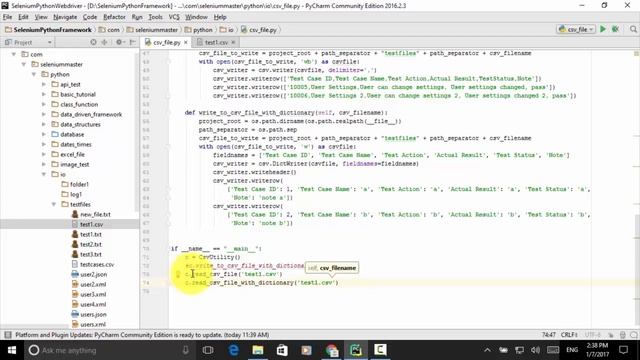Viewport: 640px width, 360px height.
Task: Click the intention lightbulb in gutter
Action: (178, 274)
